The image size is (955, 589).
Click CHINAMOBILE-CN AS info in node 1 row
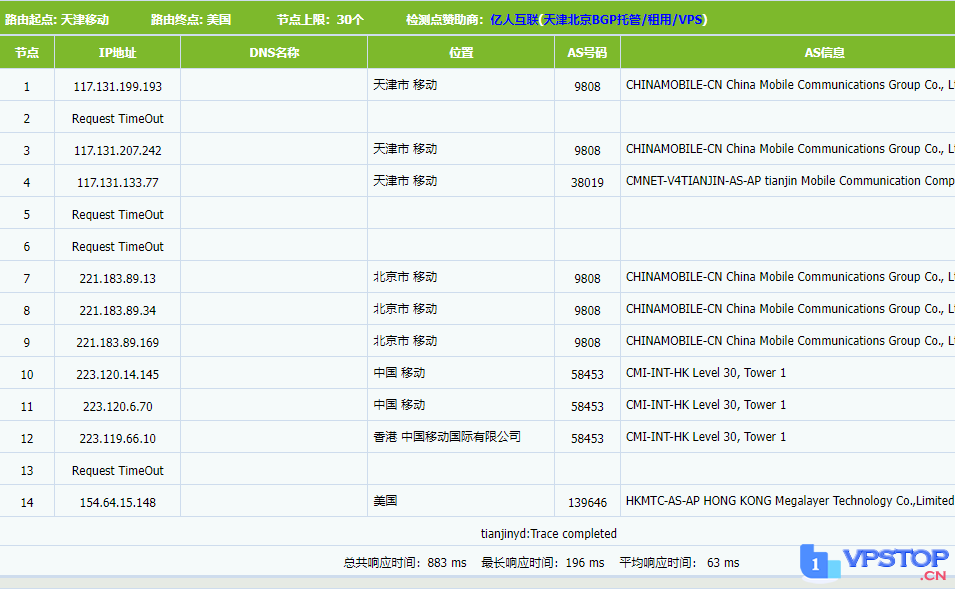coord(790,85)
